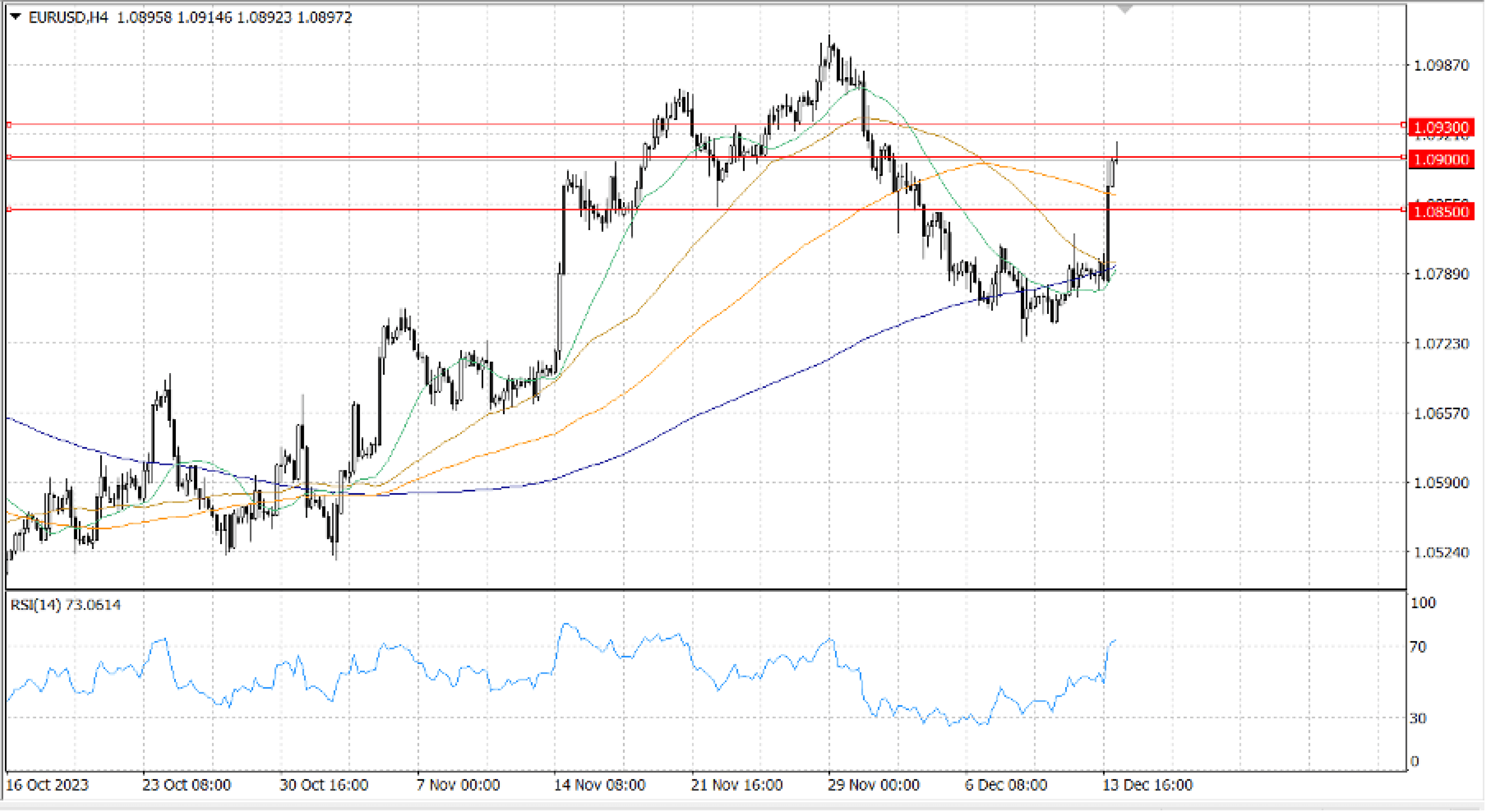Click the 1.09870 price scale label

click(x=1440, y=65)
